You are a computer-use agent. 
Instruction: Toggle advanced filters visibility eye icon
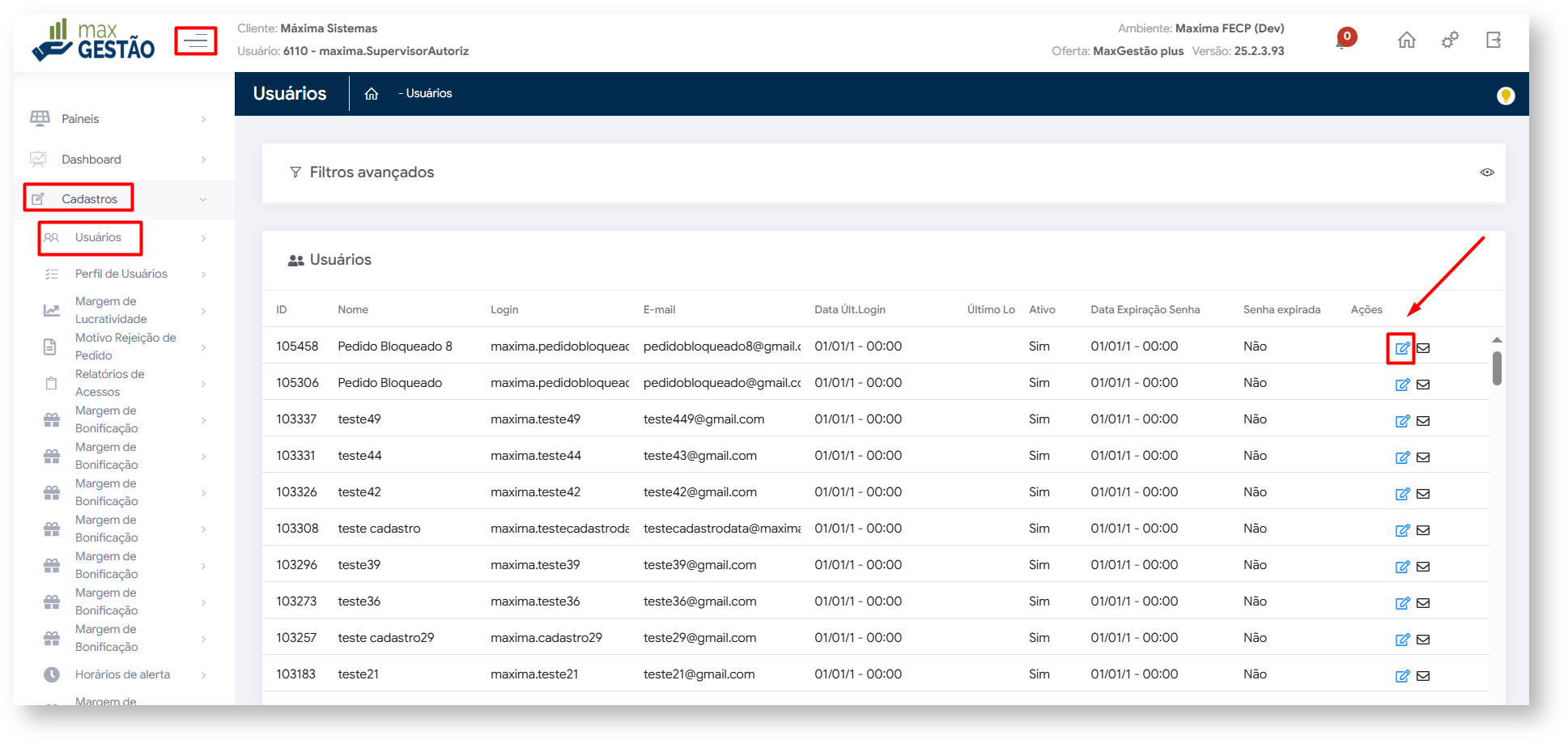[1487, 172]
